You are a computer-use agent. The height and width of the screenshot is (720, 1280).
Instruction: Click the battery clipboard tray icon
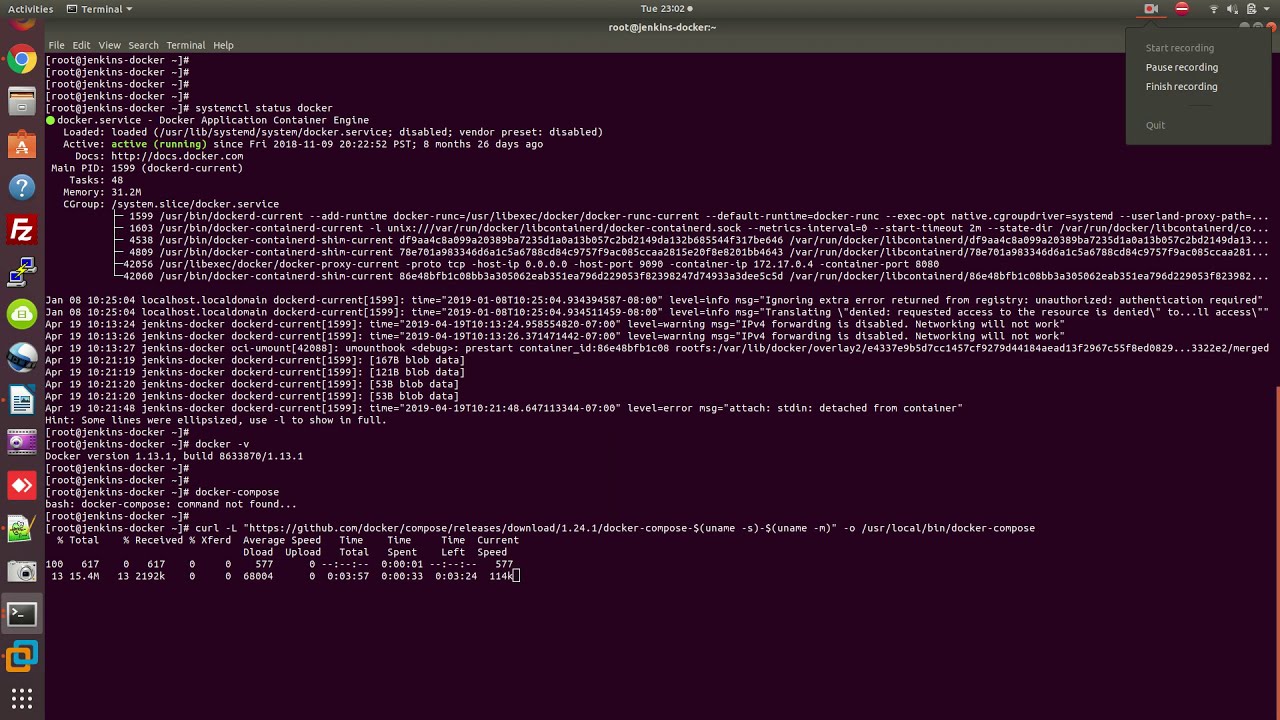click(x=1251, y=9)
